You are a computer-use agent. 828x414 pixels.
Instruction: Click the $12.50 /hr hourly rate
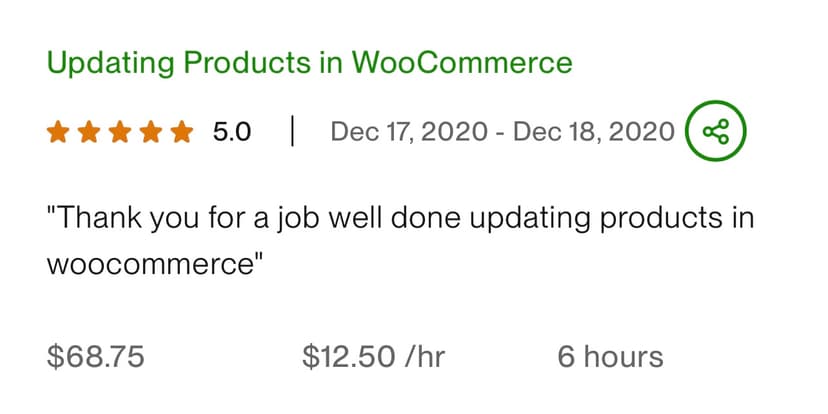point(374,356)
